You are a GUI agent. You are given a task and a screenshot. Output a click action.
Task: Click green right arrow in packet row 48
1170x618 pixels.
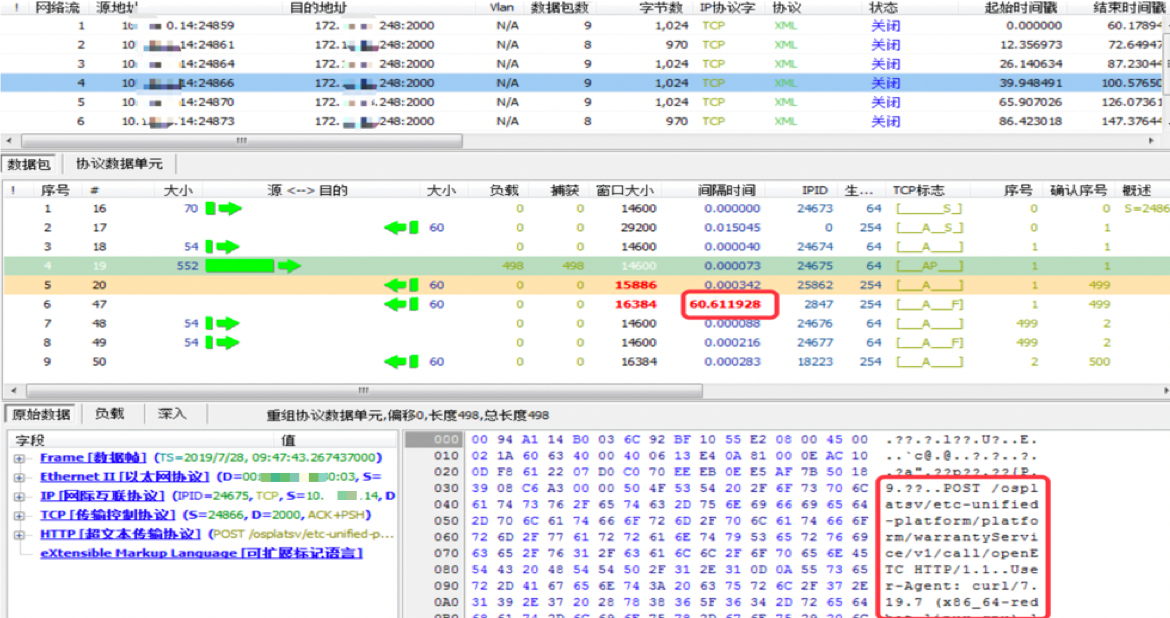(223, 324)
